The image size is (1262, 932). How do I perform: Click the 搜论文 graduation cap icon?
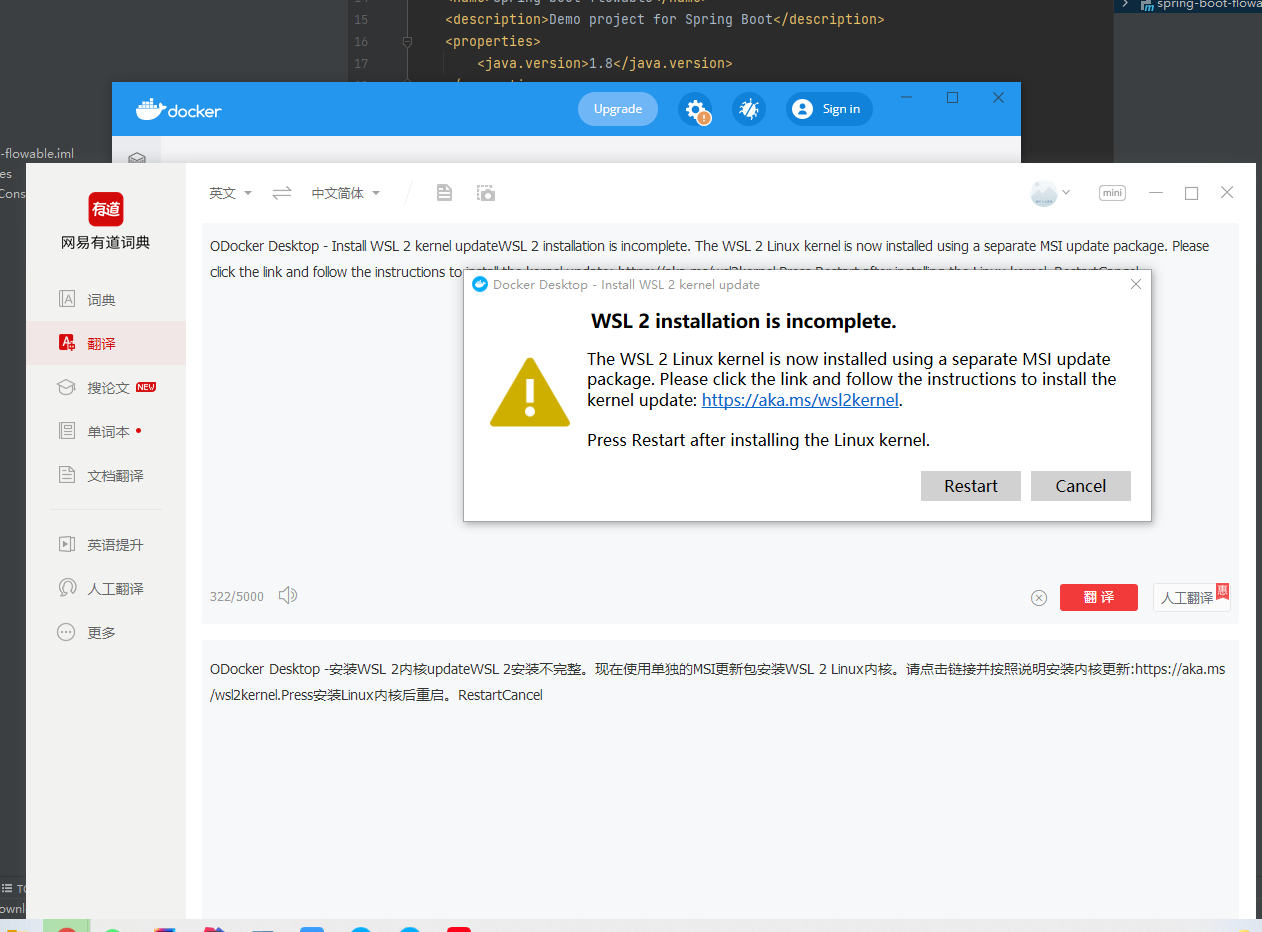pyautogui.click(x=67, y=387)
